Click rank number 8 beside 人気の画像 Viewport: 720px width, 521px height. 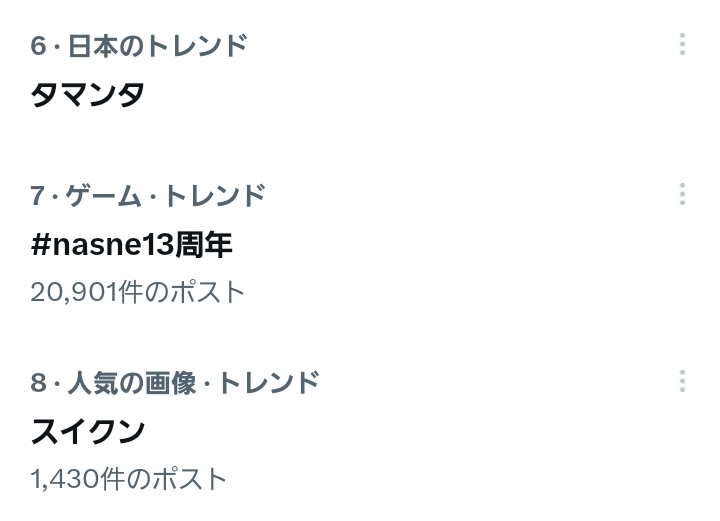click(38, 382)
